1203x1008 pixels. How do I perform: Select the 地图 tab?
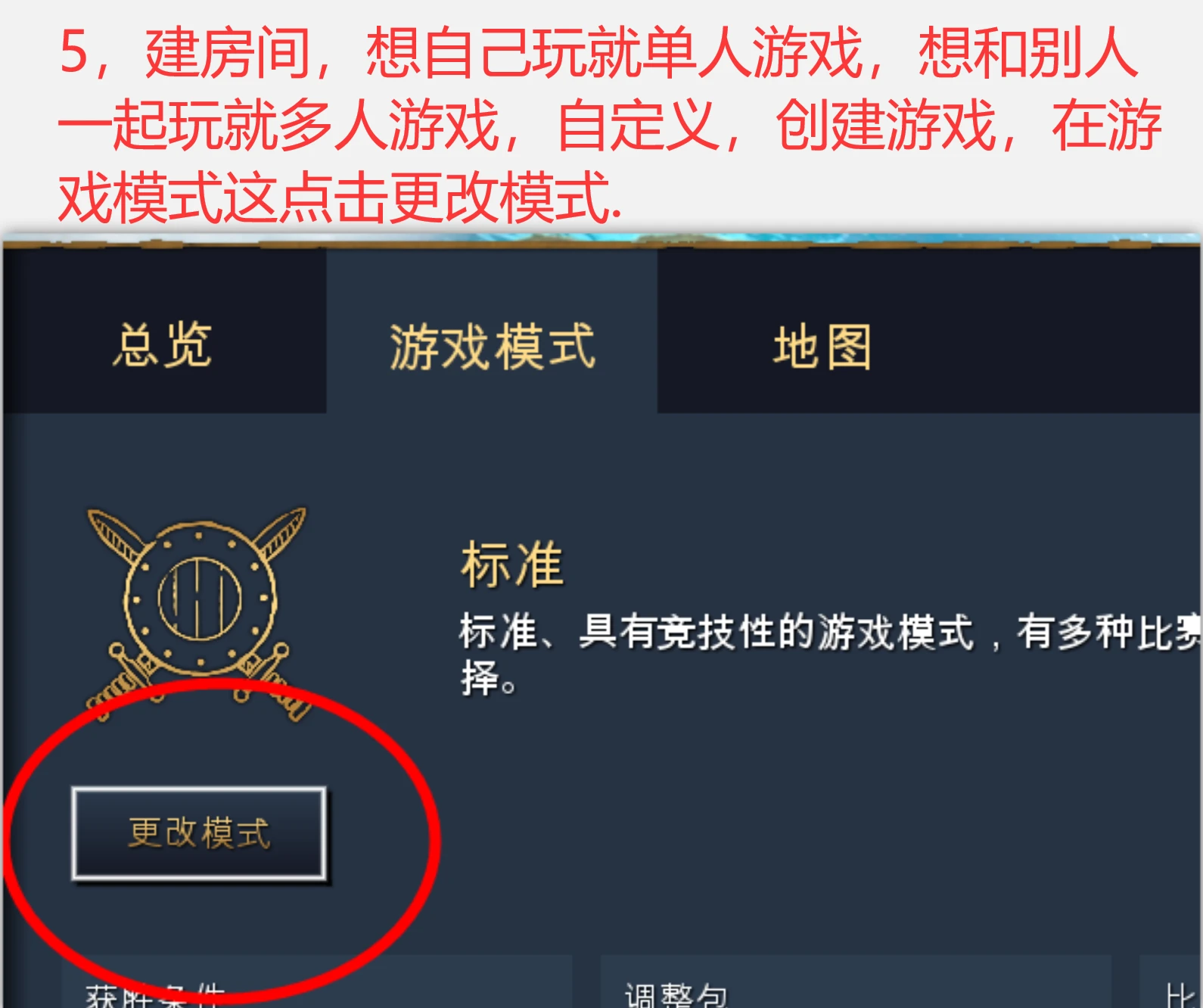coord(822,347)
